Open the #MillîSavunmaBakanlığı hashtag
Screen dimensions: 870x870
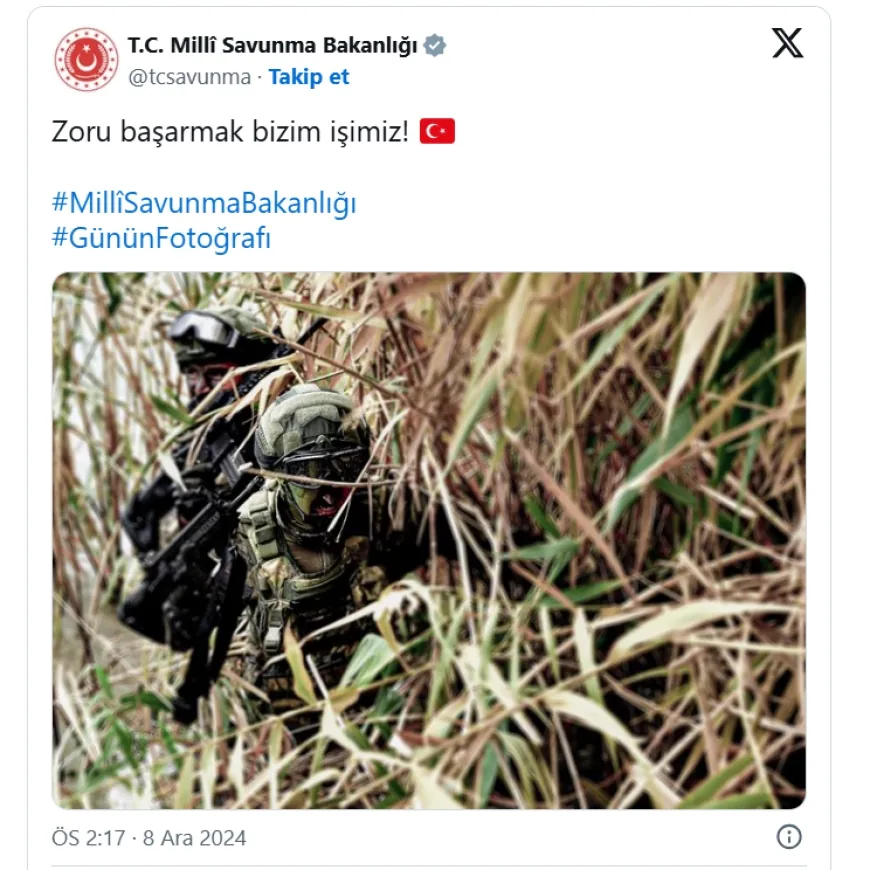point(204,203)
